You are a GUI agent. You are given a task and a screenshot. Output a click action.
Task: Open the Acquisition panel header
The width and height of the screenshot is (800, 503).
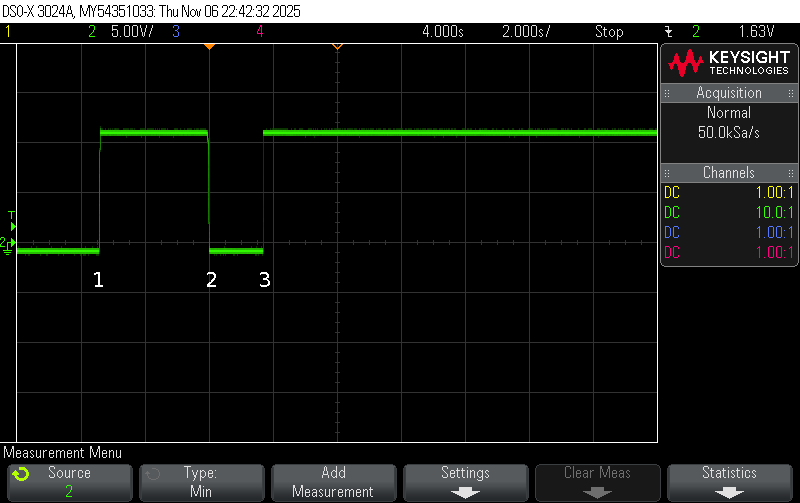tap(729, 93)
